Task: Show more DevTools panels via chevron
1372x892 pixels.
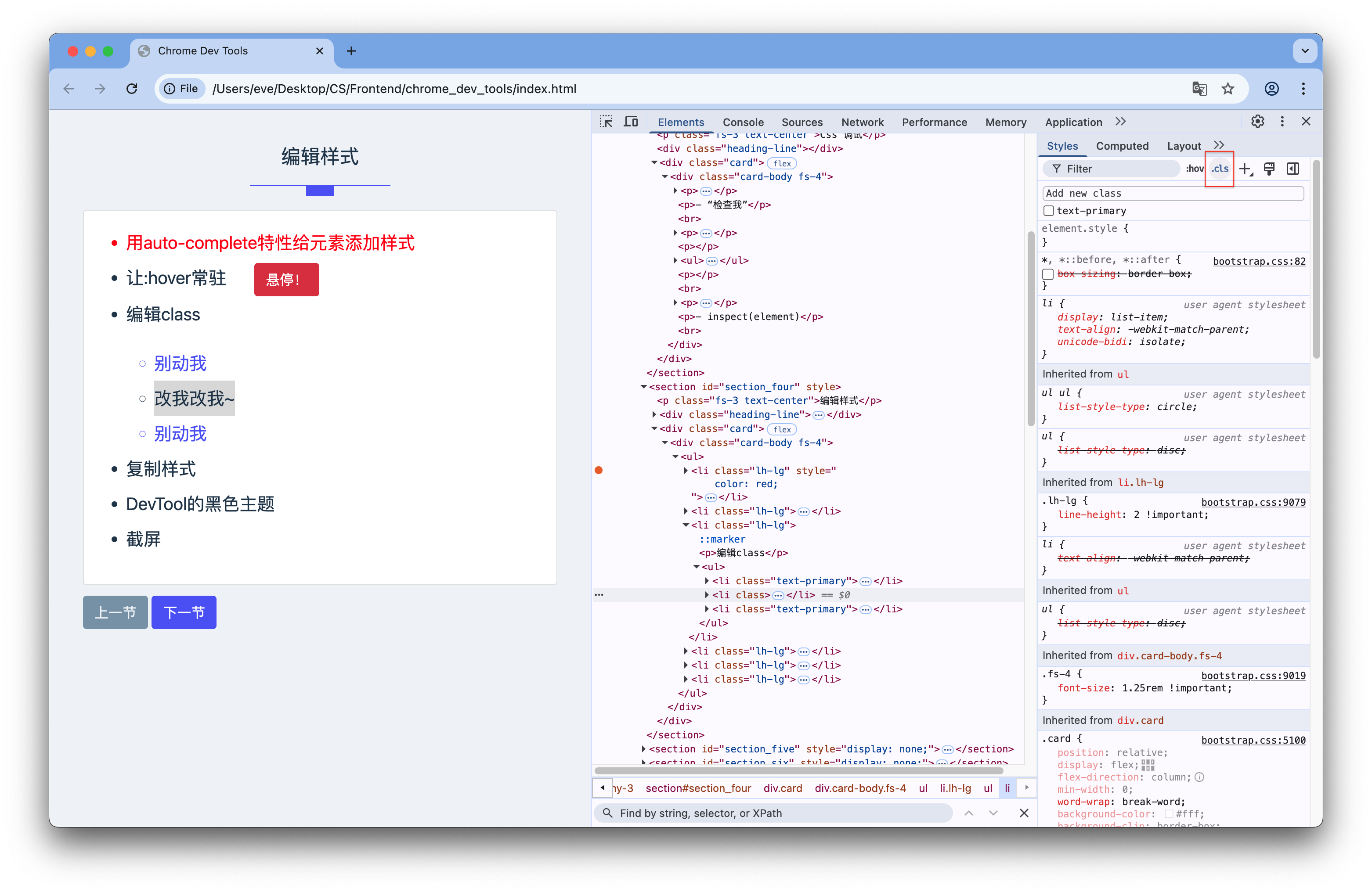Action: click(1120, 122)
